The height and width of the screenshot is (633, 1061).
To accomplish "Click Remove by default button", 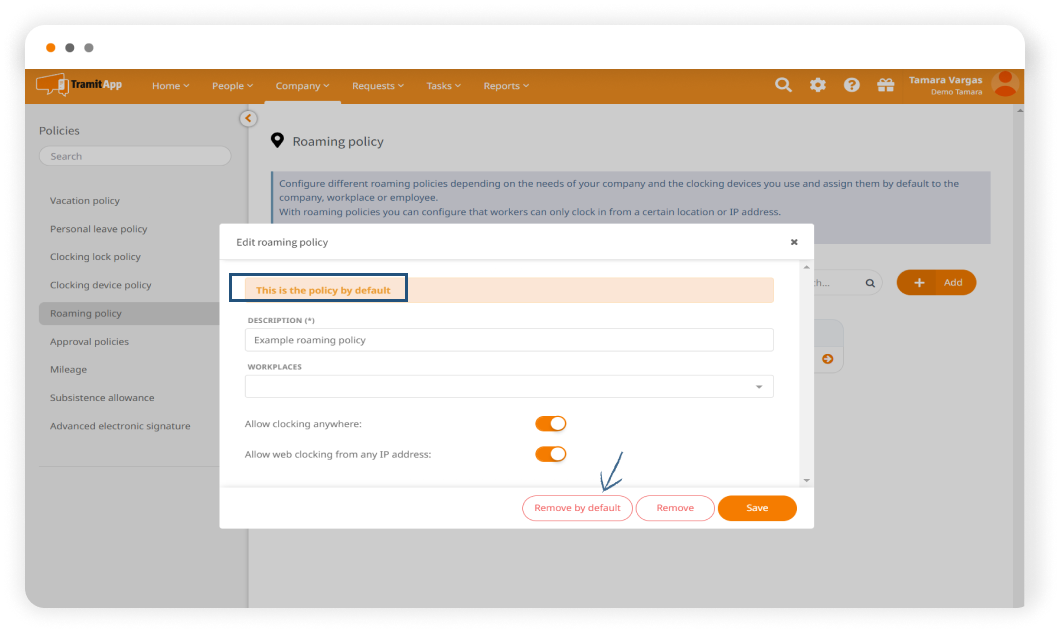I will [x=577, y=508].
